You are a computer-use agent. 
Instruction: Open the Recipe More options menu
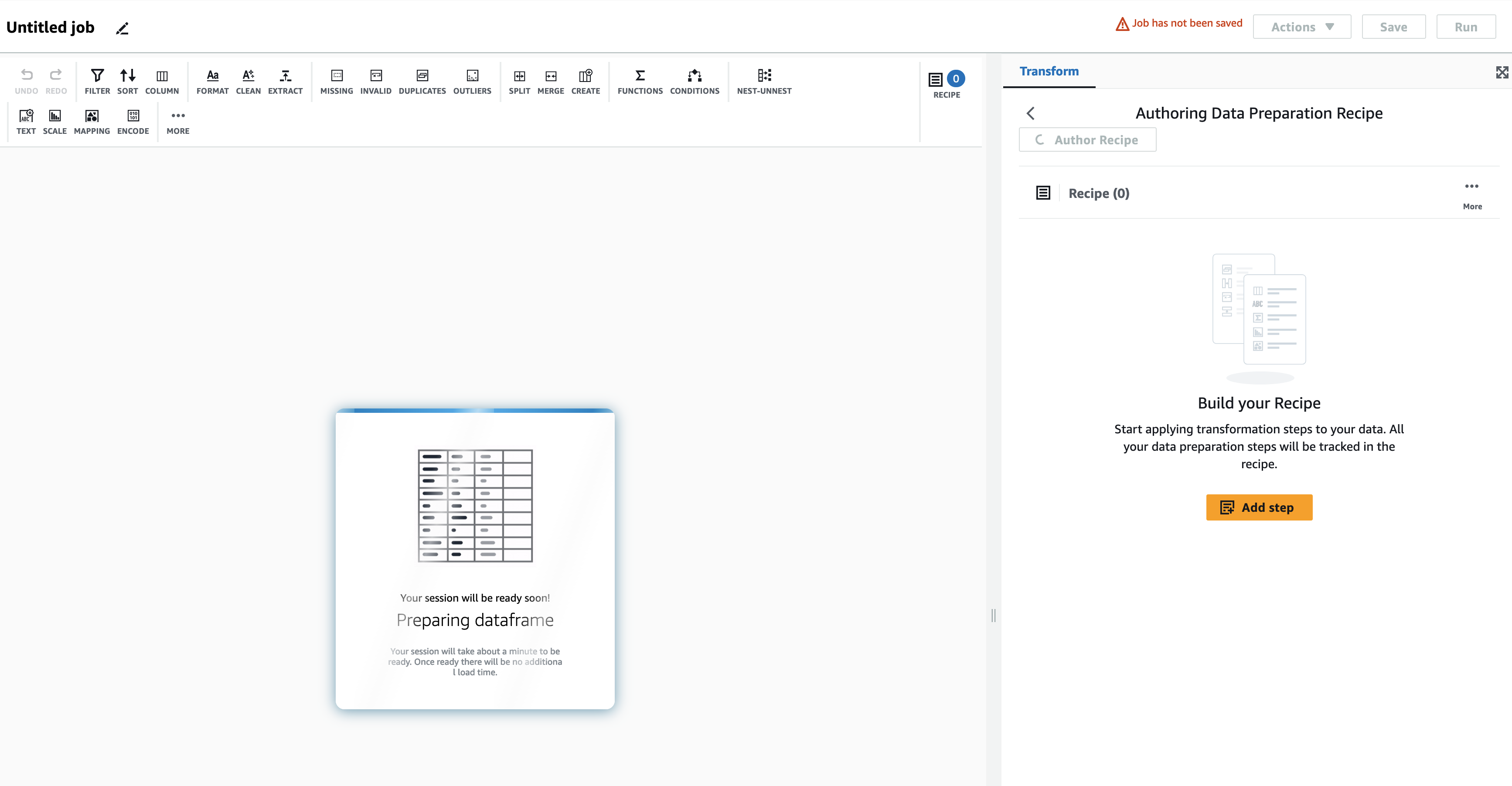1471,193
